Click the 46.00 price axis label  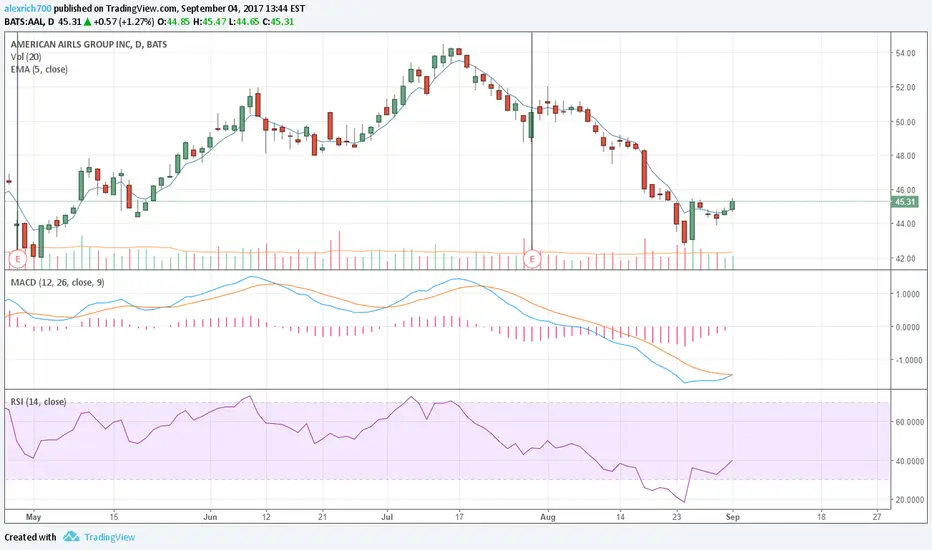905,190
